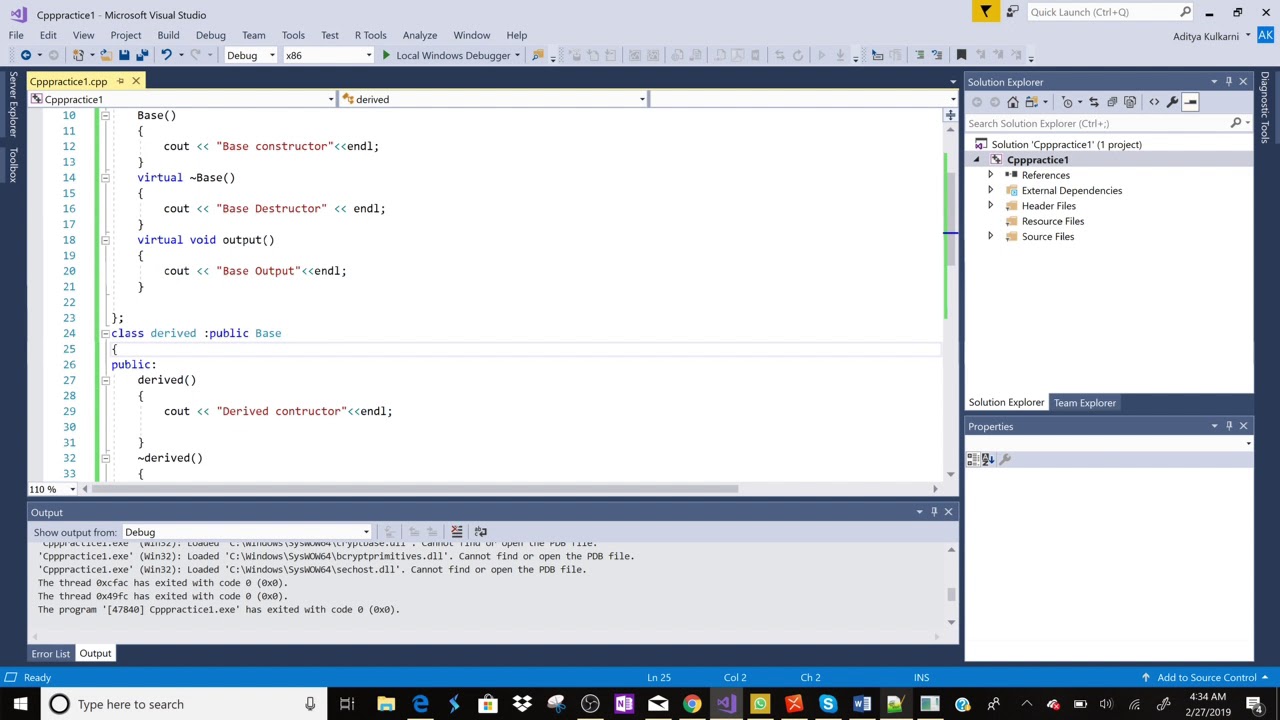Open the Diagnostic Tools side tab
This screenshot has height=720, width=1280.
tap(1265, 107)
